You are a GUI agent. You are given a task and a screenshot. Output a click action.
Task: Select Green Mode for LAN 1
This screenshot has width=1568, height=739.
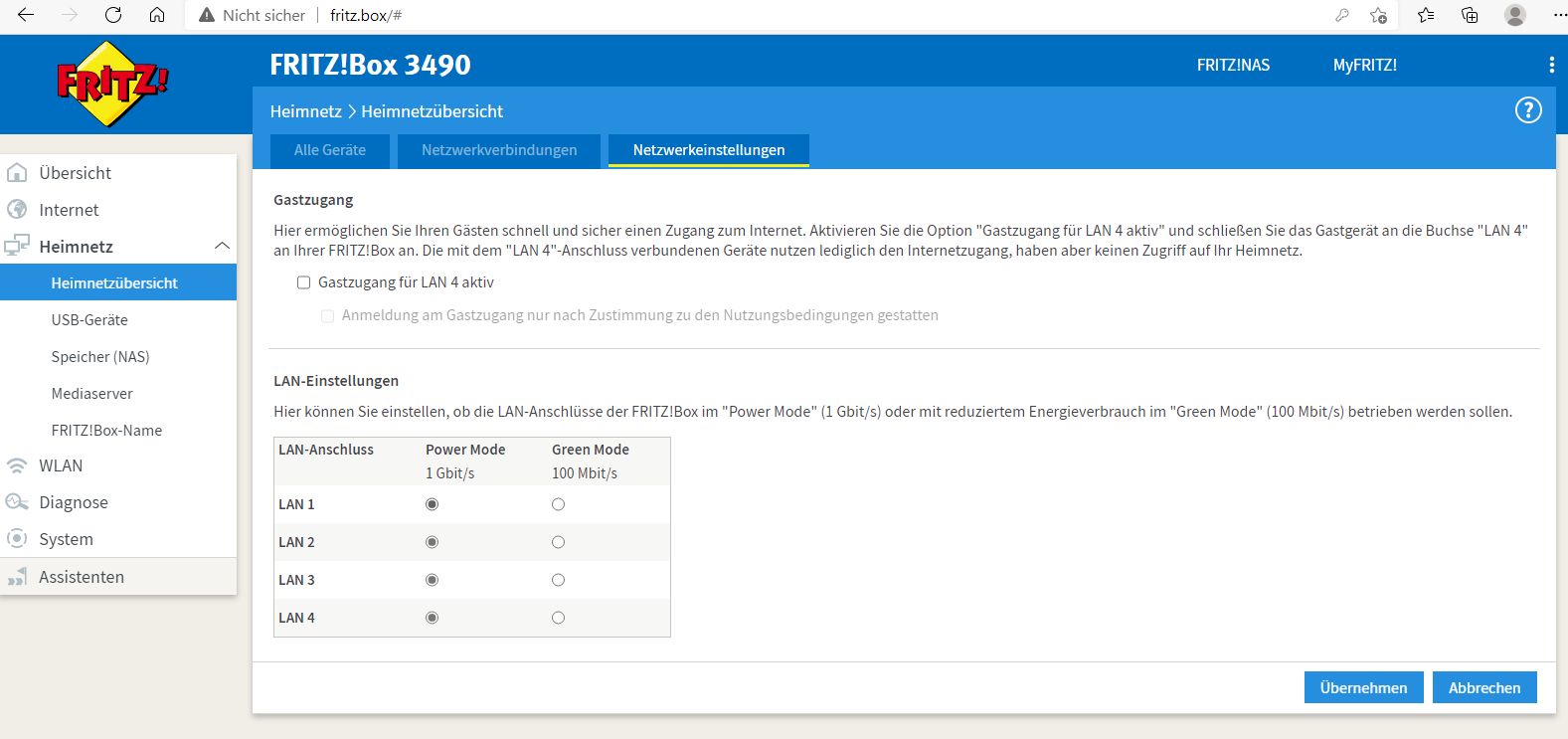tap(558, 504)
